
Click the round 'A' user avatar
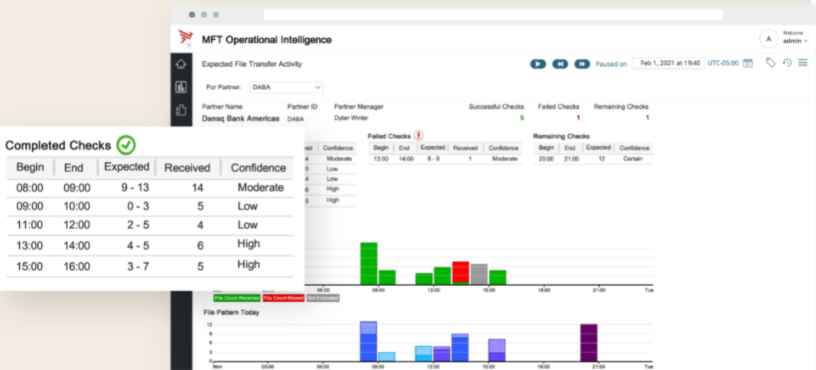769,39
